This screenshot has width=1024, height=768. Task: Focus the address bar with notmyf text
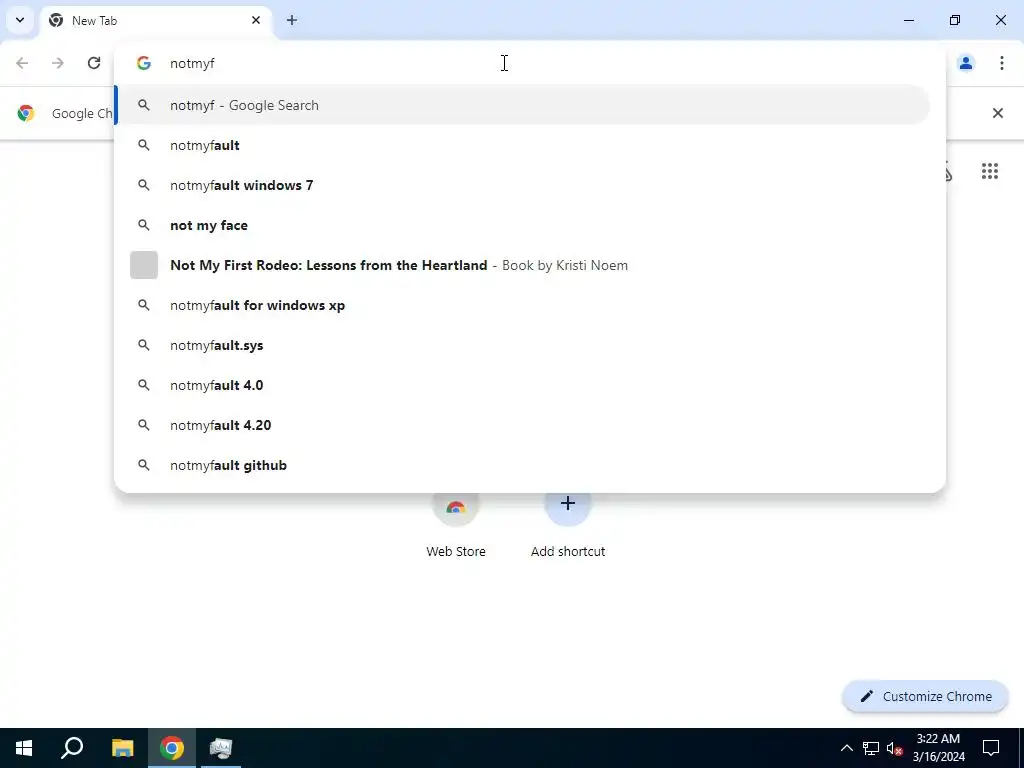point(529,63)
